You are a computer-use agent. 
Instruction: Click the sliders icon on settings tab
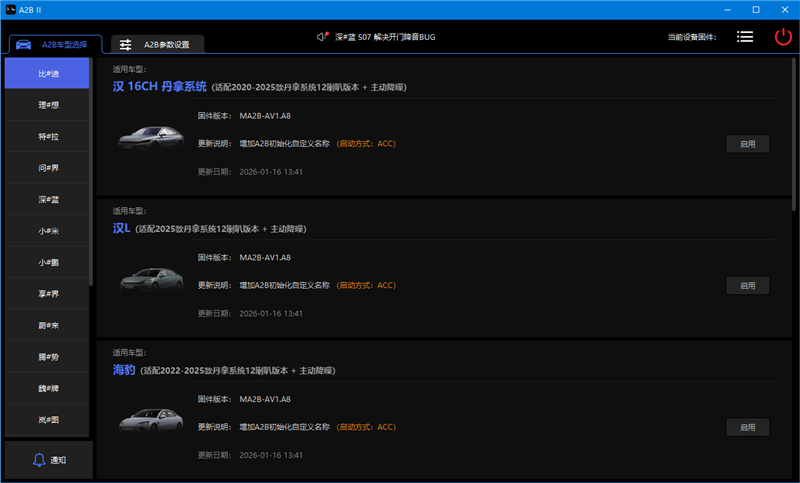126,45
